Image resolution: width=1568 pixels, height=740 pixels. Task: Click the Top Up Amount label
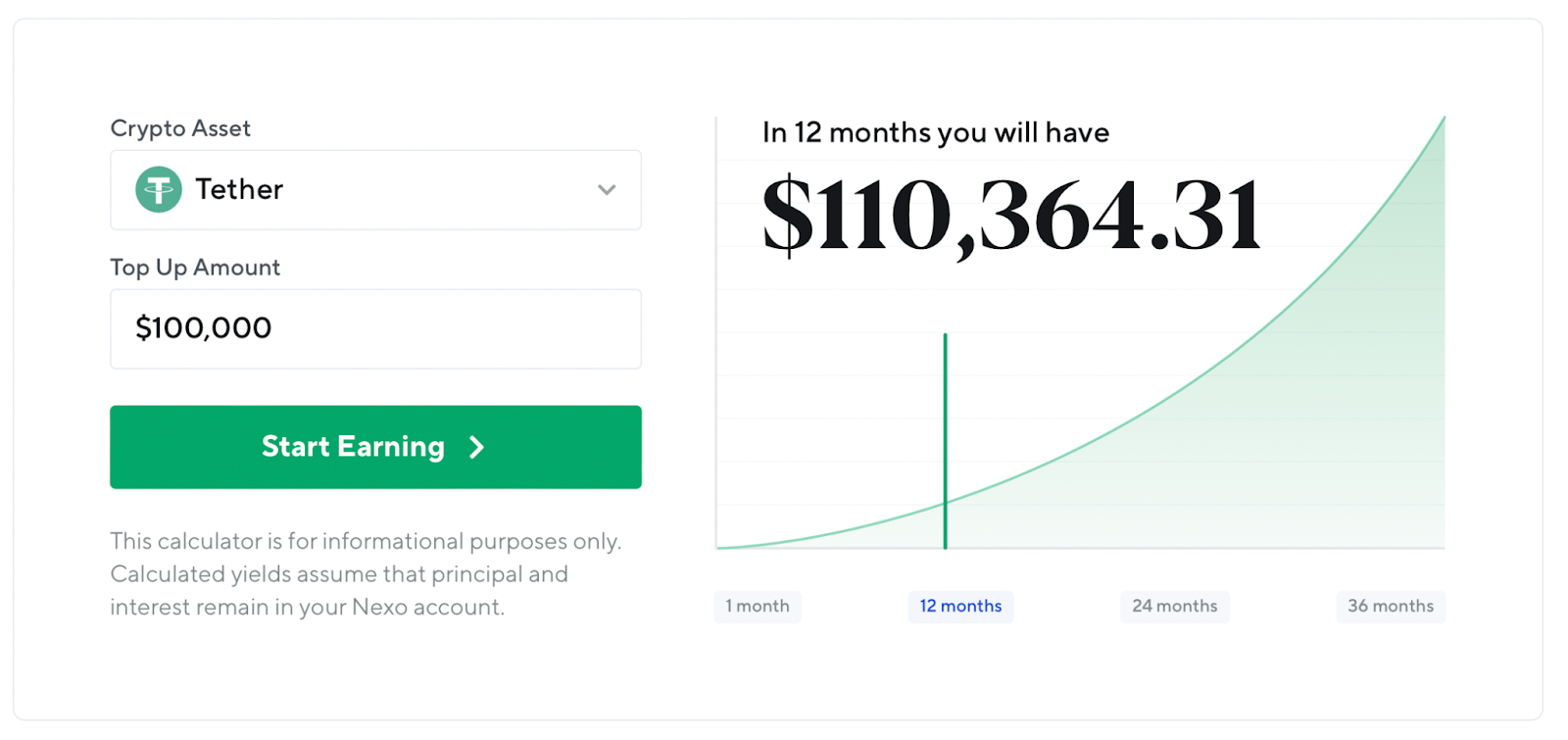[x=194, y=267]
